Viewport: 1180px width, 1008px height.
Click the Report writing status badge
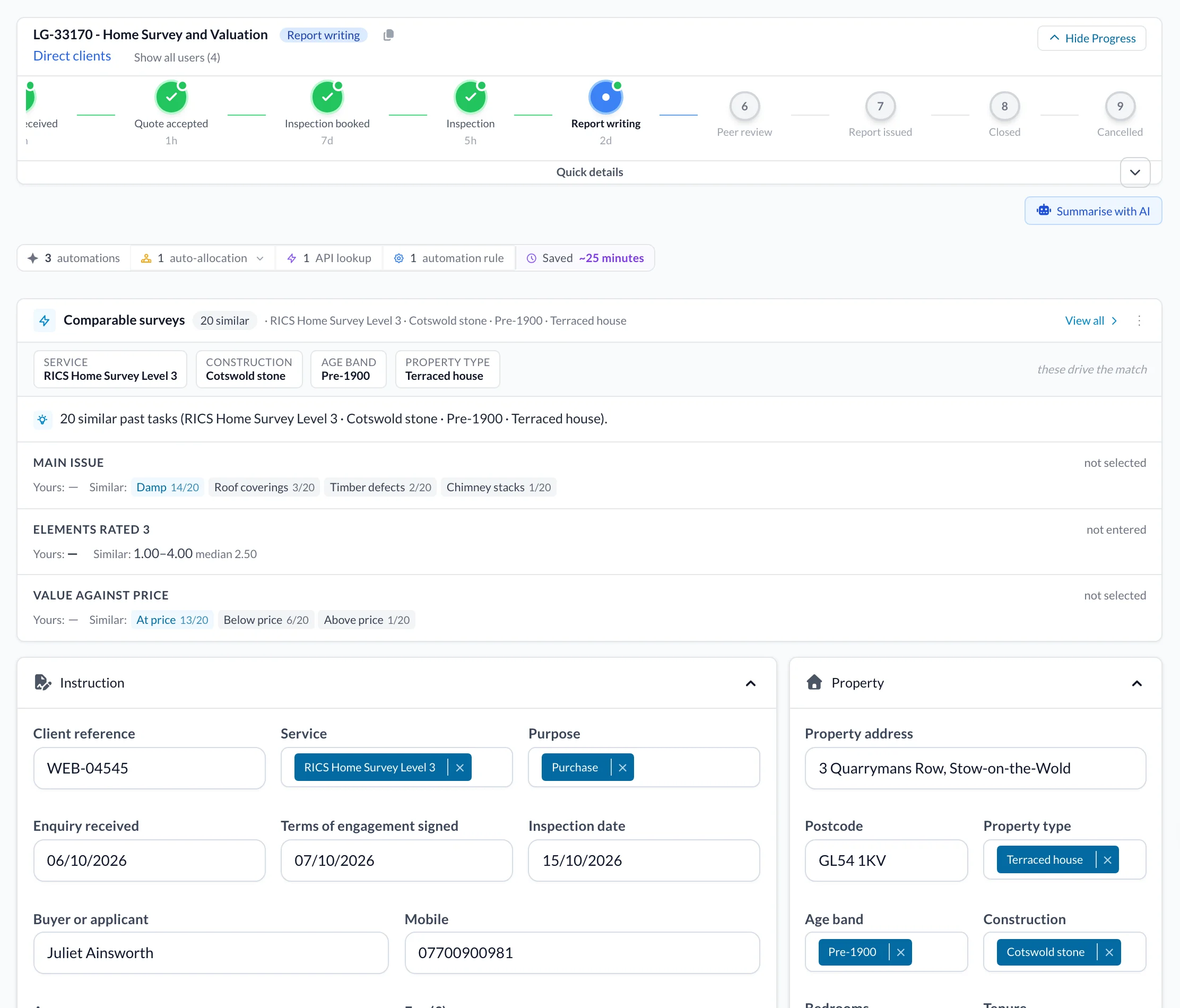coord(324,36)
